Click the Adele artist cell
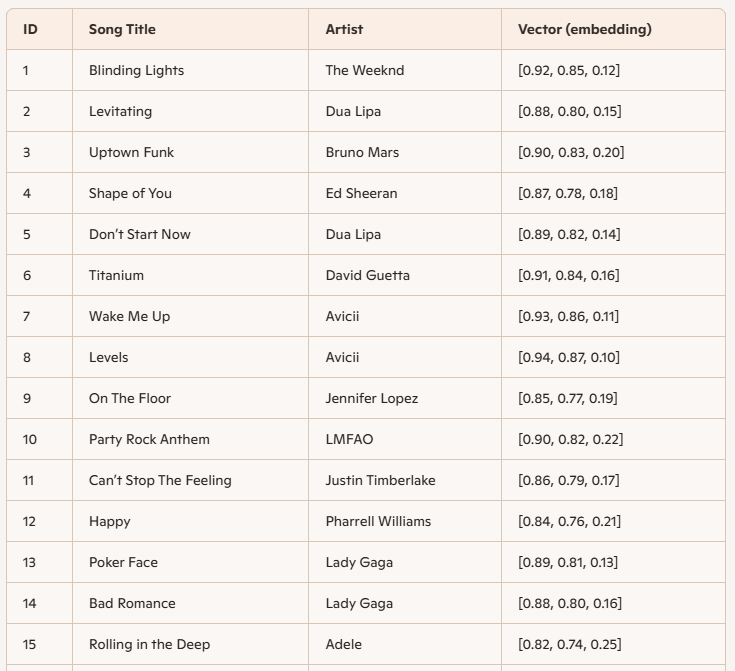 click(343, 644)
